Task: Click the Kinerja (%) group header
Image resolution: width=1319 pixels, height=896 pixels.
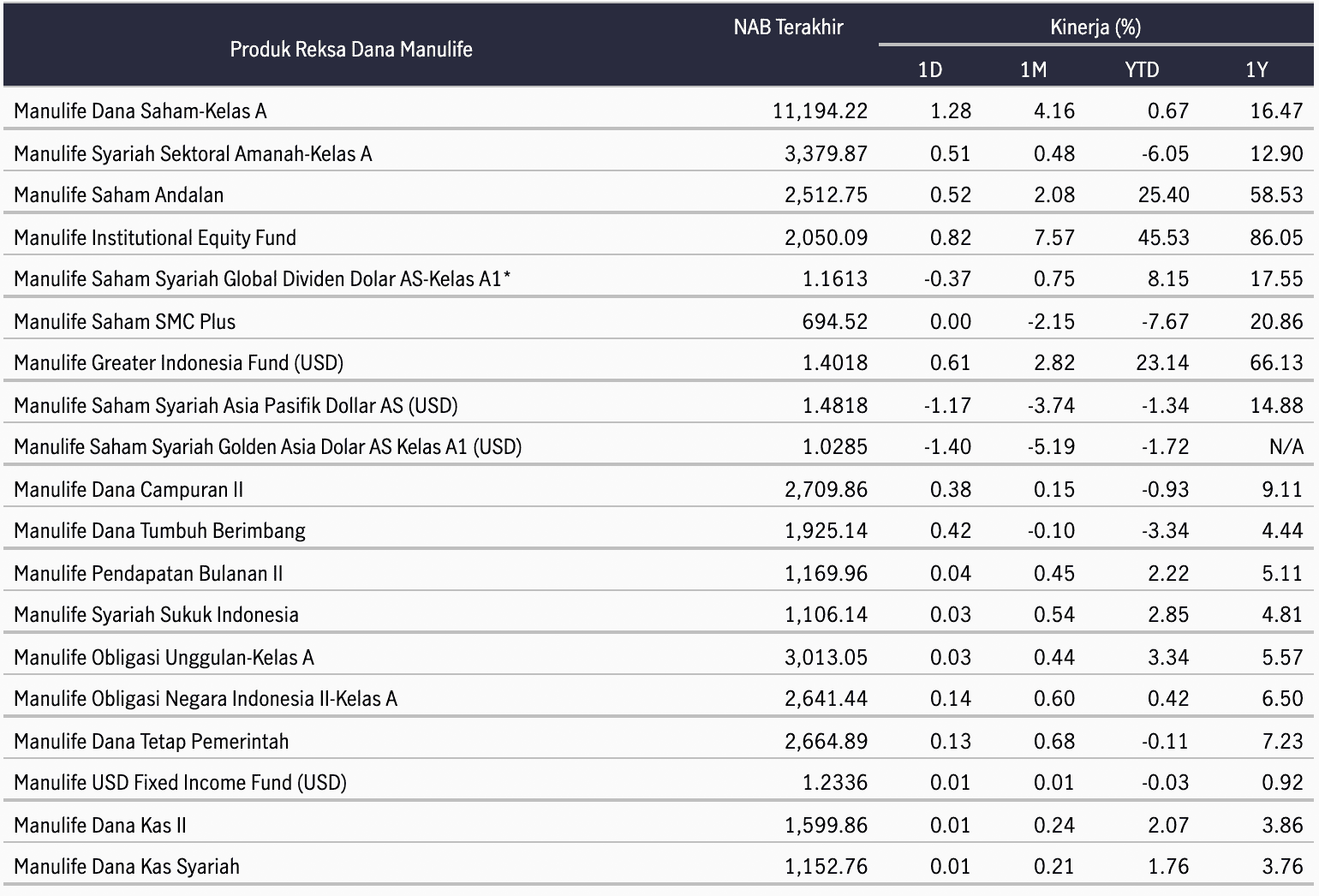Action: pyautogui.click(x=1095, y=27)
